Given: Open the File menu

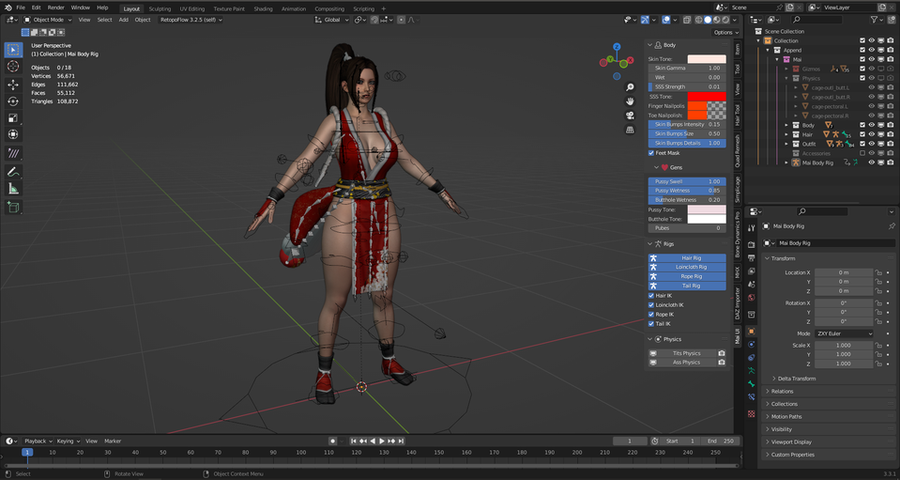Looking at the screenshot, I should (x=21, y=8).
